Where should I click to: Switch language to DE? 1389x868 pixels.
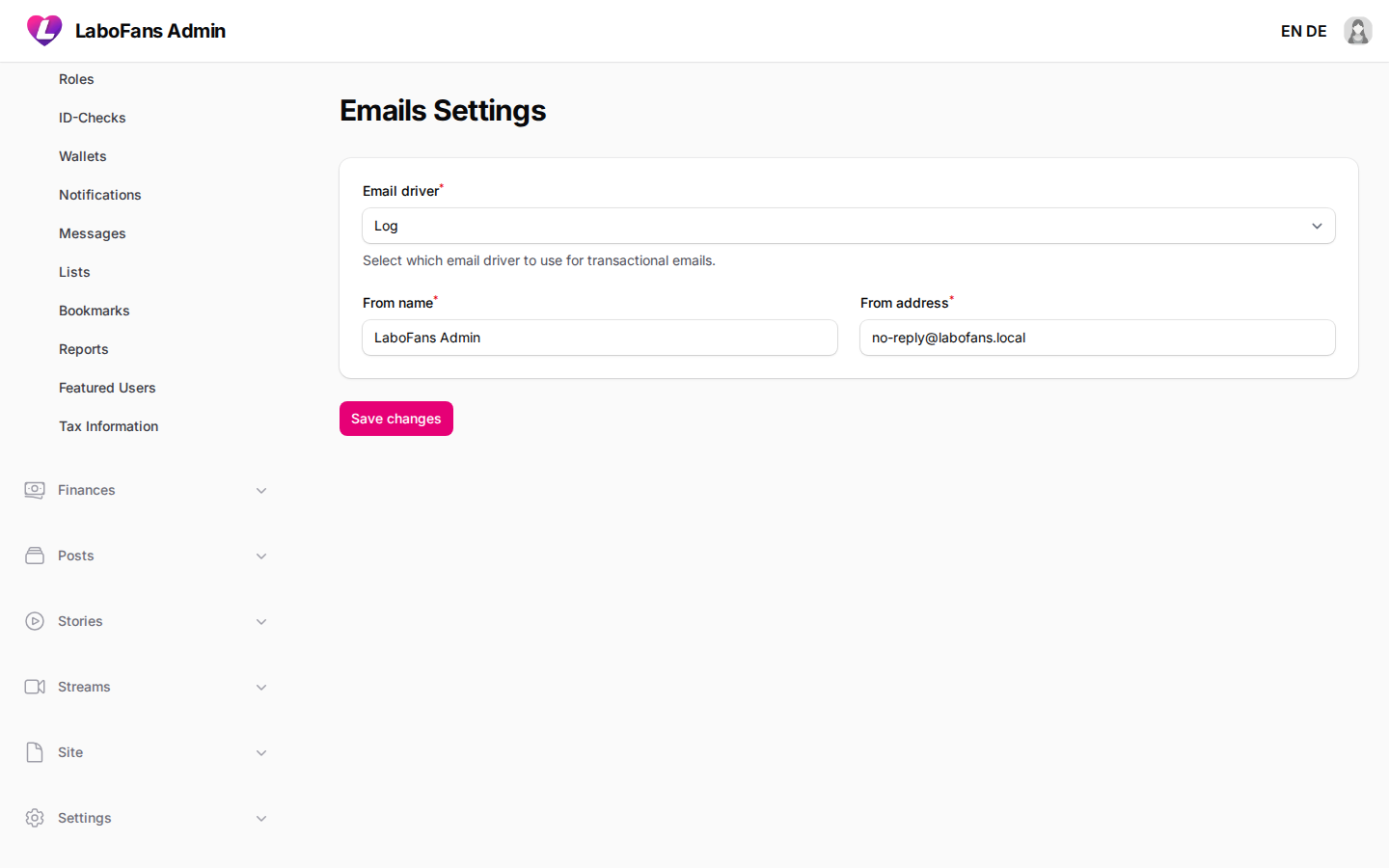point(1317,31)
